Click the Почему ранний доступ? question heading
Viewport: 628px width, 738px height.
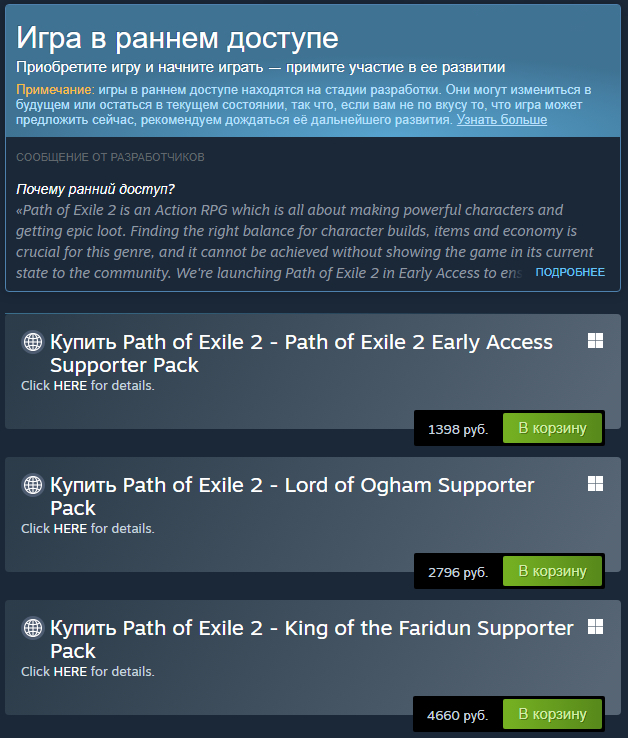click(96, 189)
